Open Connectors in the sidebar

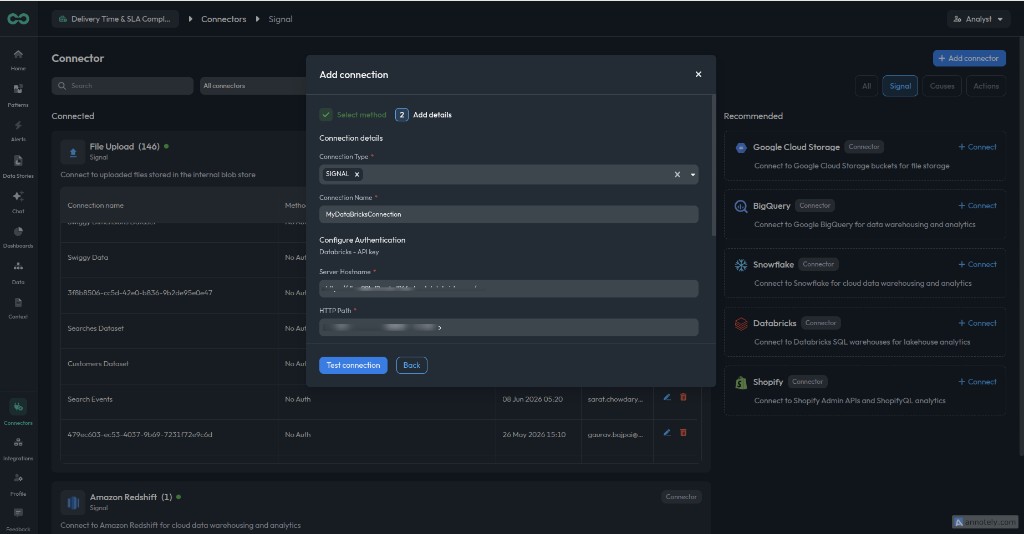click(18, 413)
